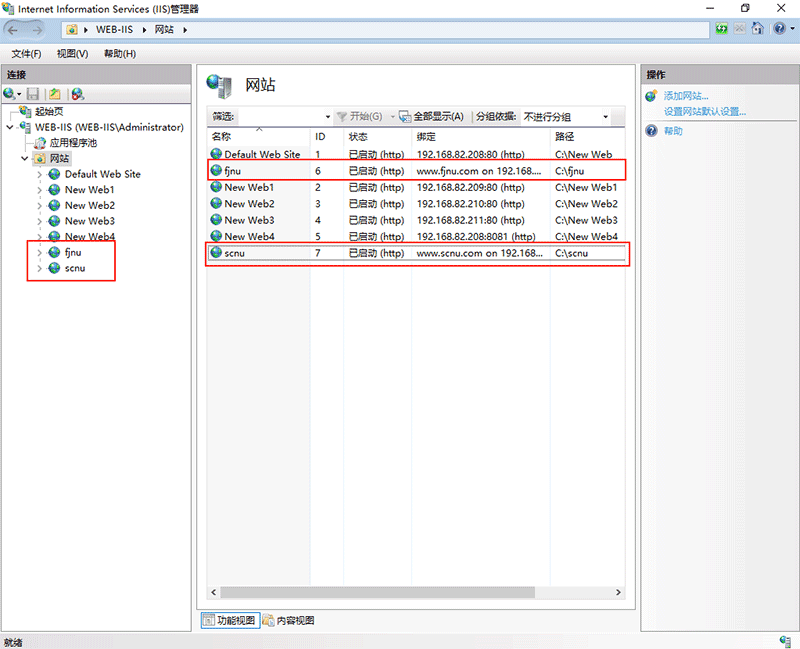This screenshot has height=649, width=800.
Task: Click 设置网站默认设置... link
Action: pos(704,112)
